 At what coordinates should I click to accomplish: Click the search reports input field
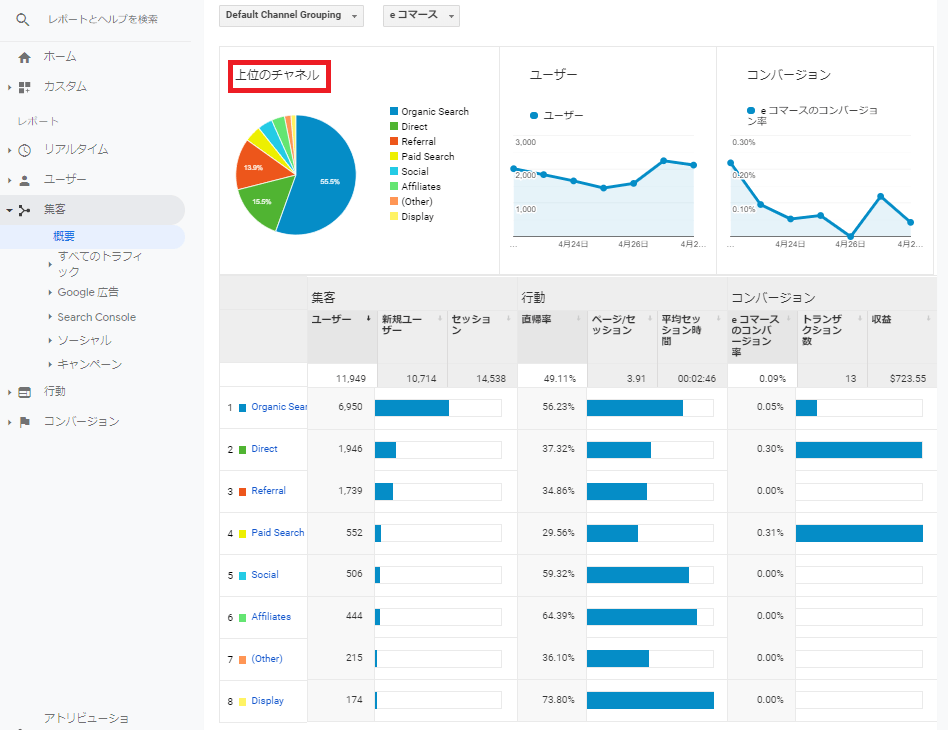[103, 19]
